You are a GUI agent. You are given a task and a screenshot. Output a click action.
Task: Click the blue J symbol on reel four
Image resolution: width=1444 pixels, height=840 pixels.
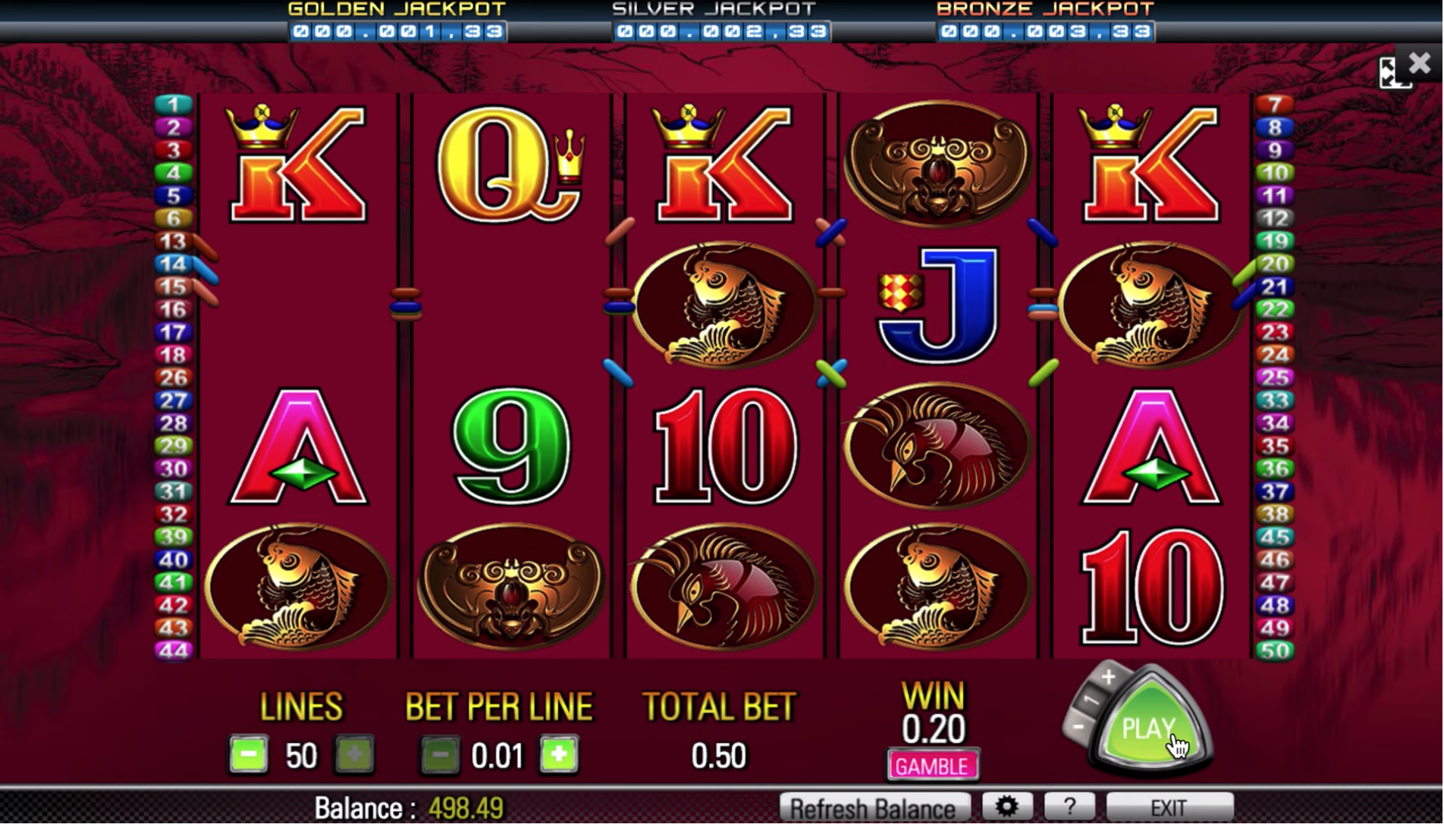pyautogui.click(x=937, y=305)
